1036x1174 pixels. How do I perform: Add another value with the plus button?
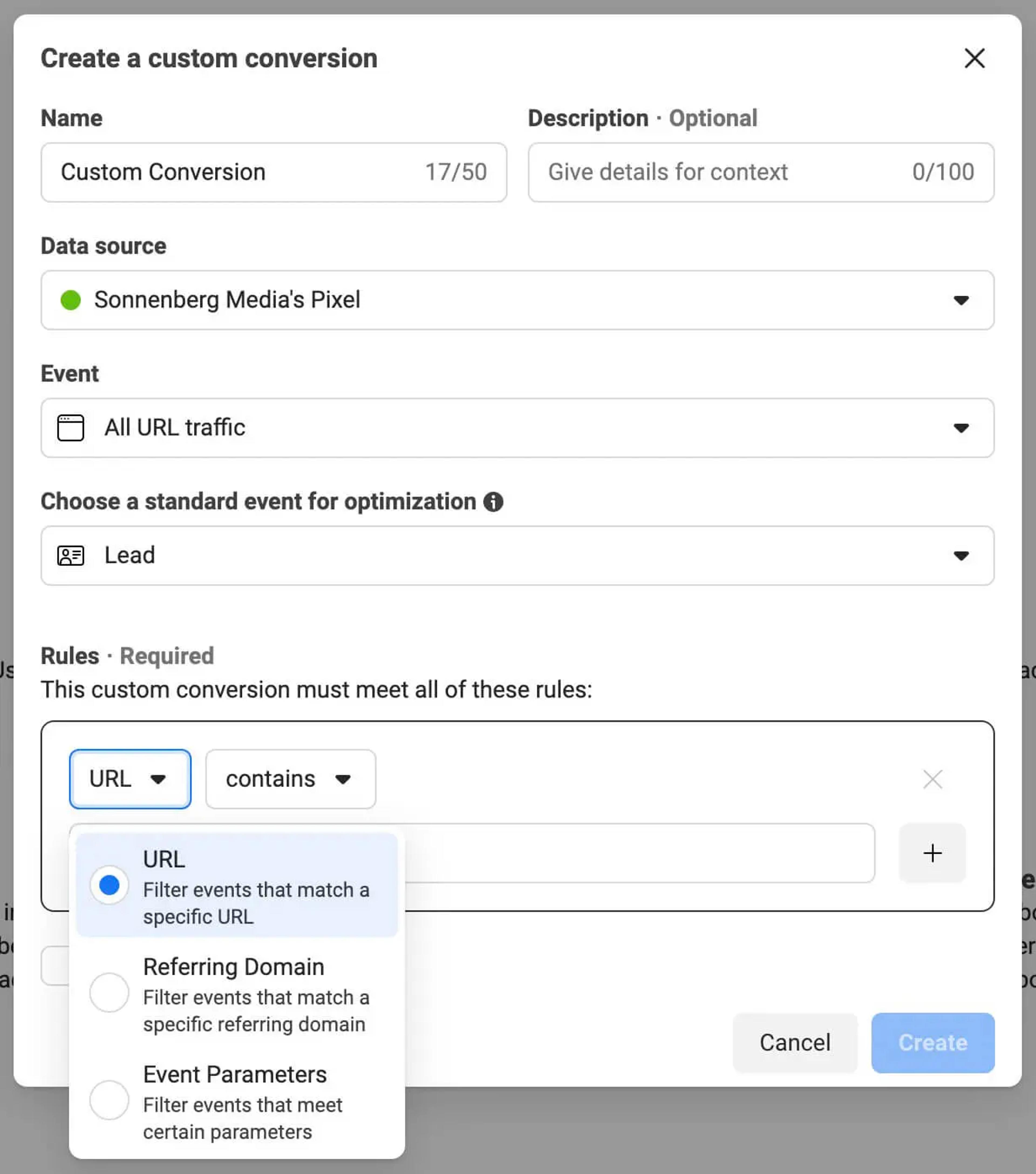[933, 853]
